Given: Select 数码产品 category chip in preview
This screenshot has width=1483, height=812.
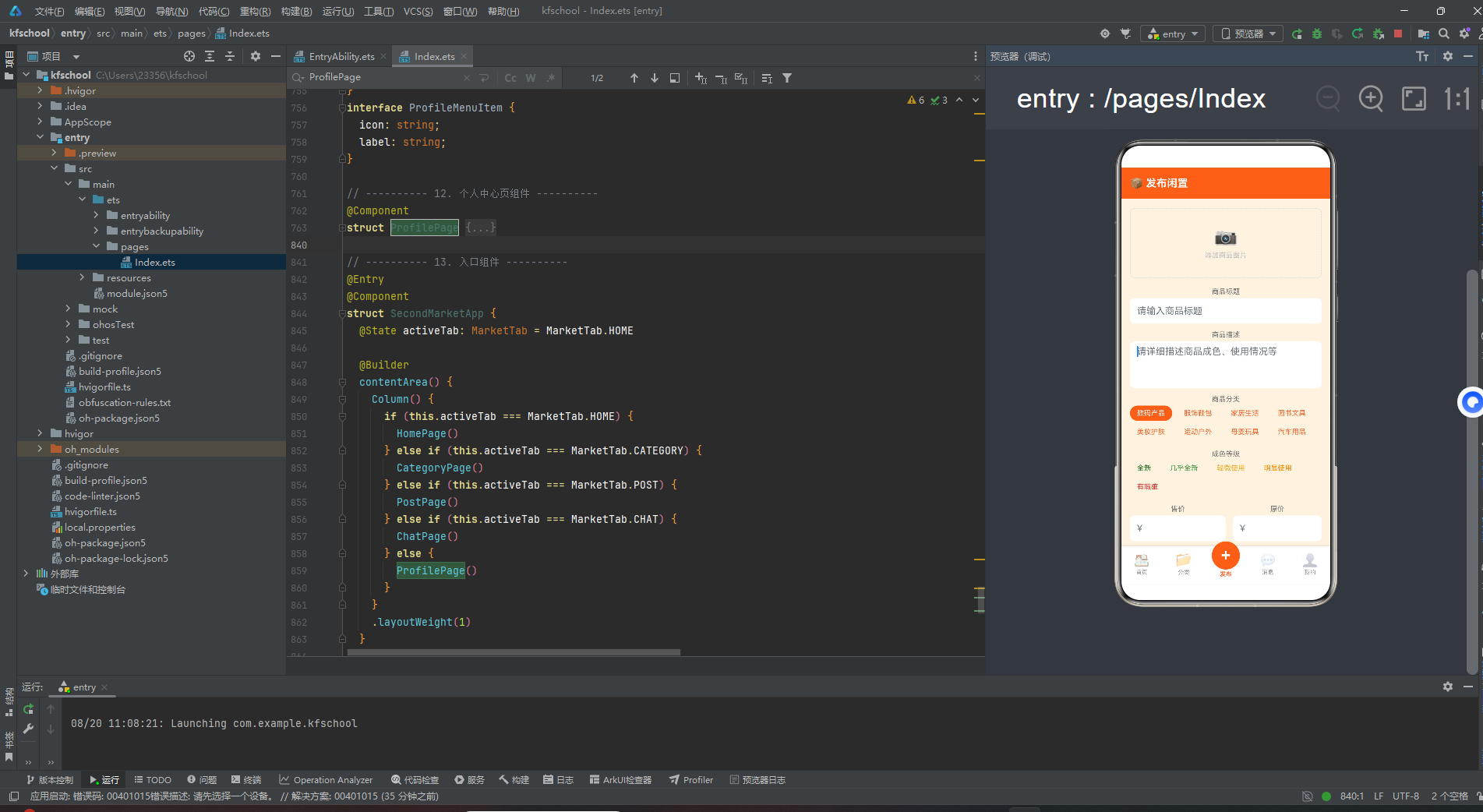Looking at the screenshot, I should click(1150, 413).
